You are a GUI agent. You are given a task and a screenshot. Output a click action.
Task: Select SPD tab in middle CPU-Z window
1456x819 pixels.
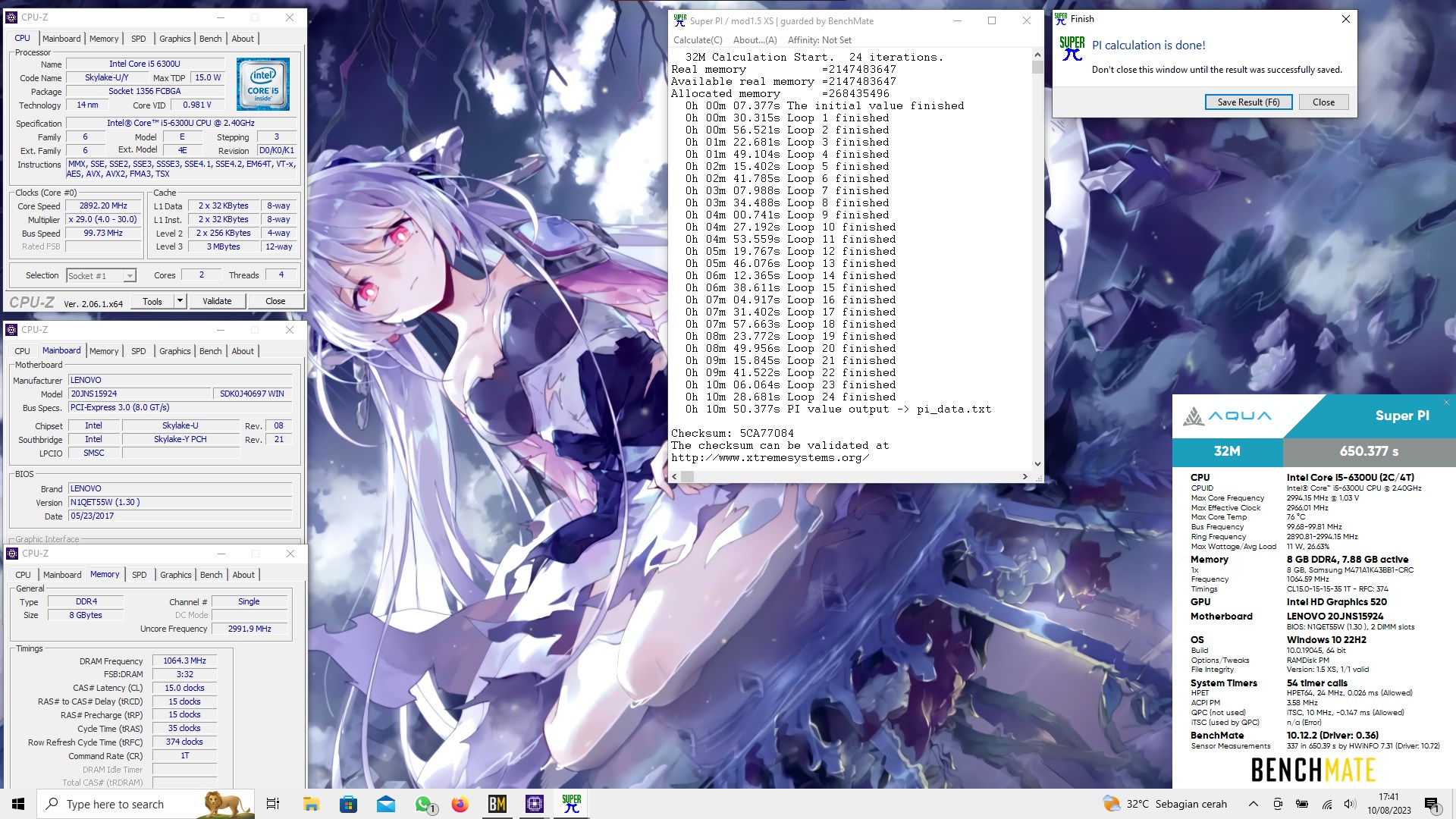tap(138, 351)
